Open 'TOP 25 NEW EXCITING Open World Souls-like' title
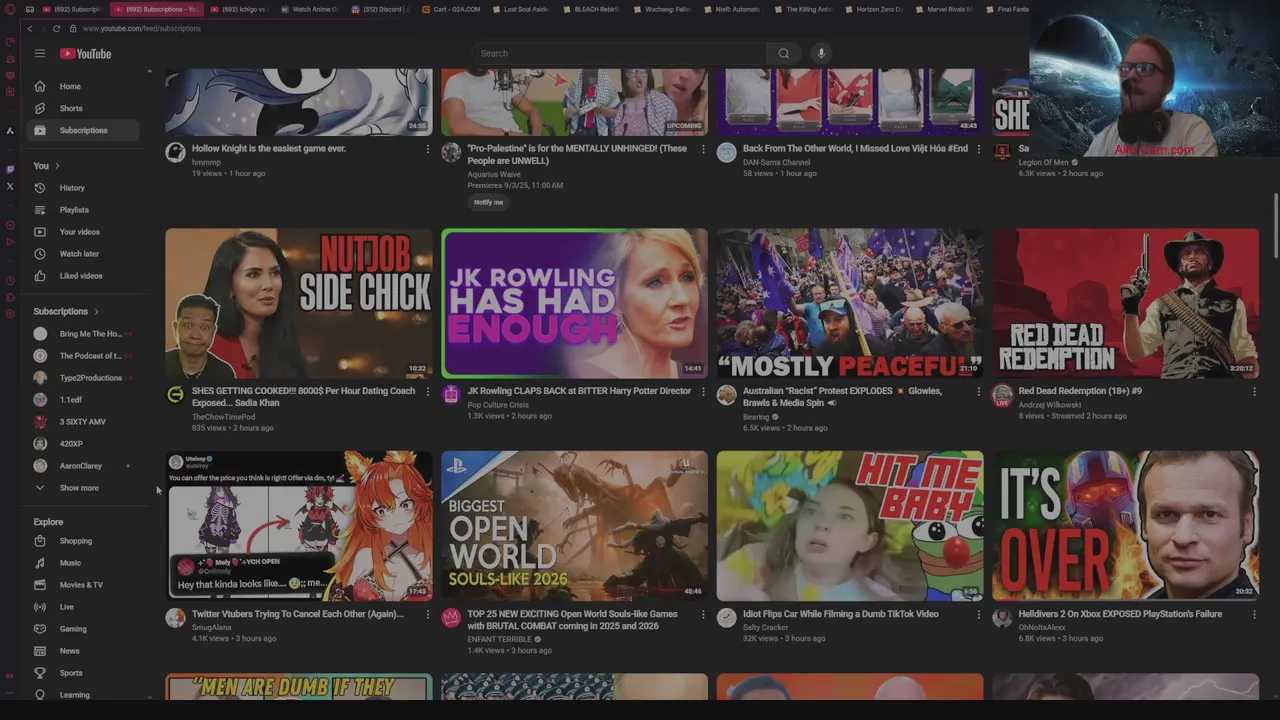 572,620
